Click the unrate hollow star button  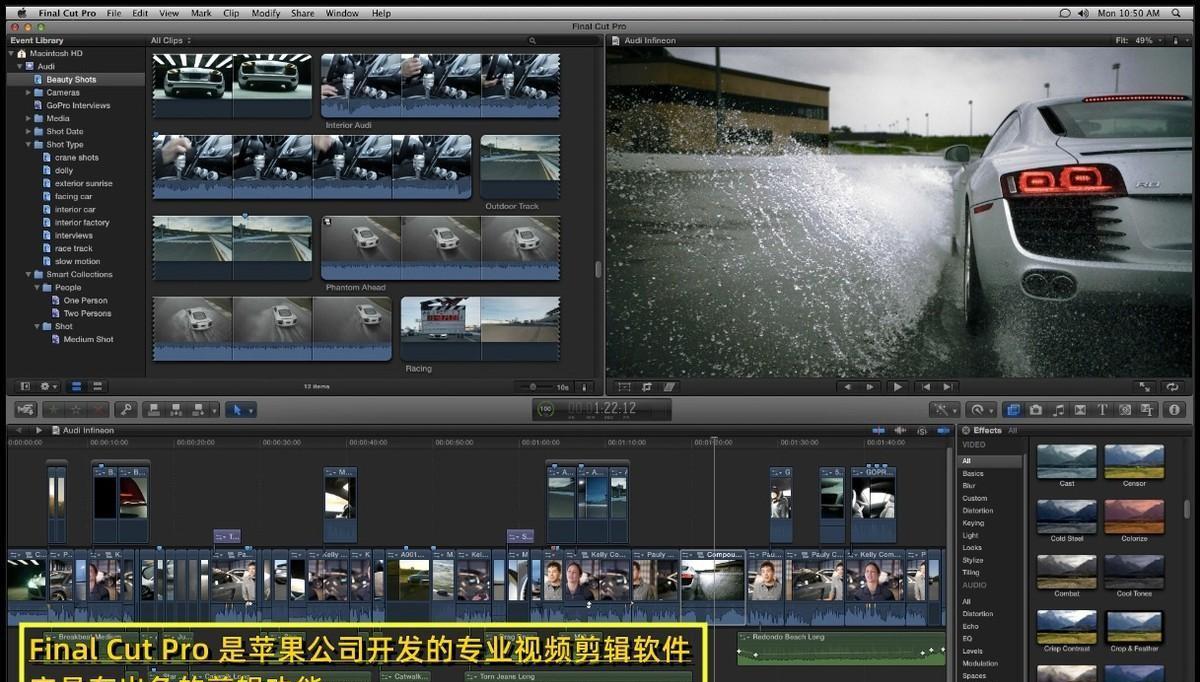(x=76, y=409)
